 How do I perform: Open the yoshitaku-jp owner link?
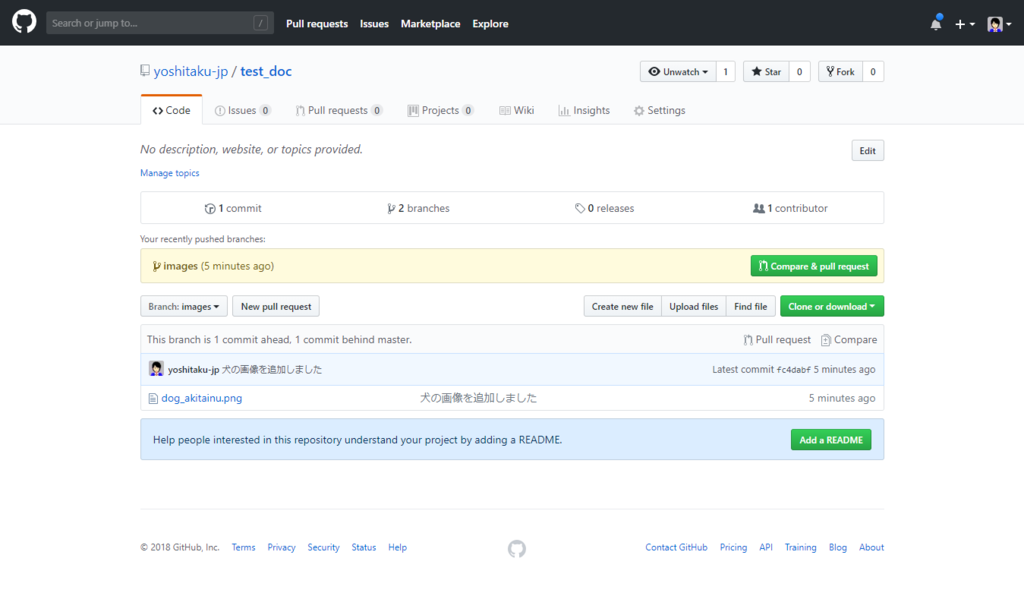click(191, 71)
